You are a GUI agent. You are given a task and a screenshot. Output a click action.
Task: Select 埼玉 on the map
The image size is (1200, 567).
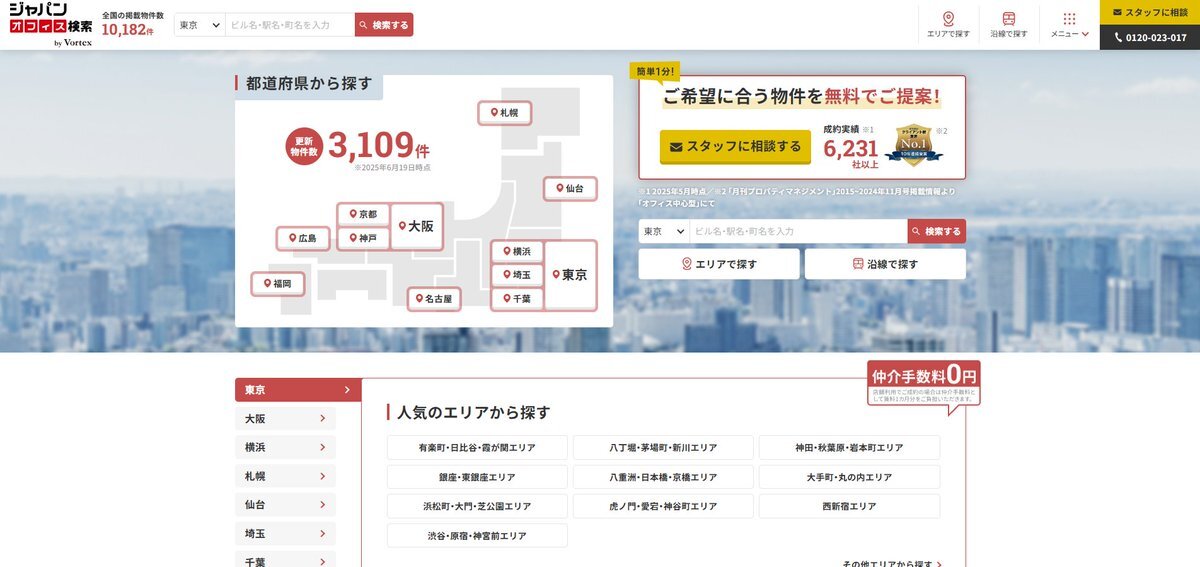[516, 275]
